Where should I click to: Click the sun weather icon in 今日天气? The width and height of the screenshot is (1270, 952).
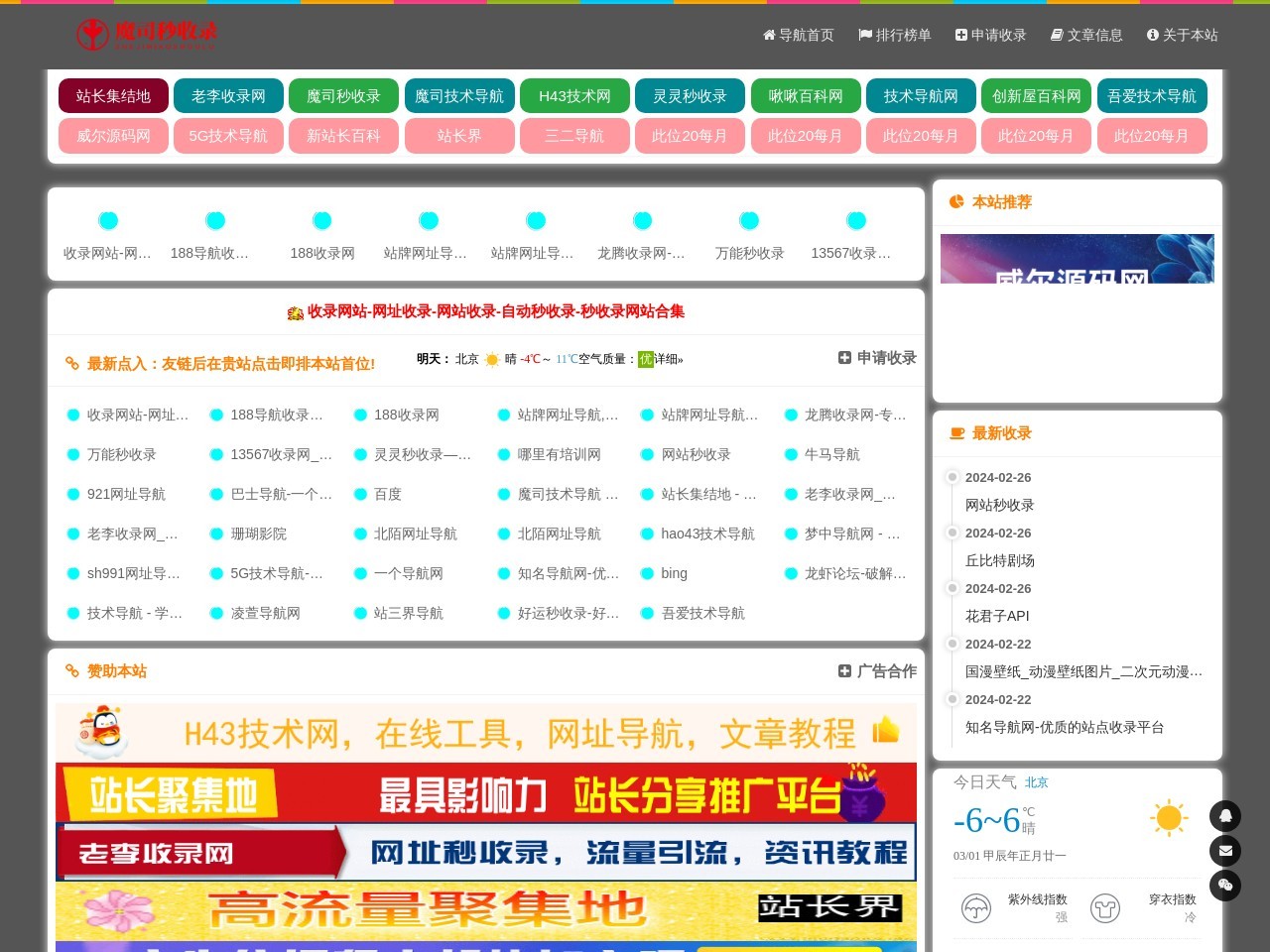[x=1169, y=818]
